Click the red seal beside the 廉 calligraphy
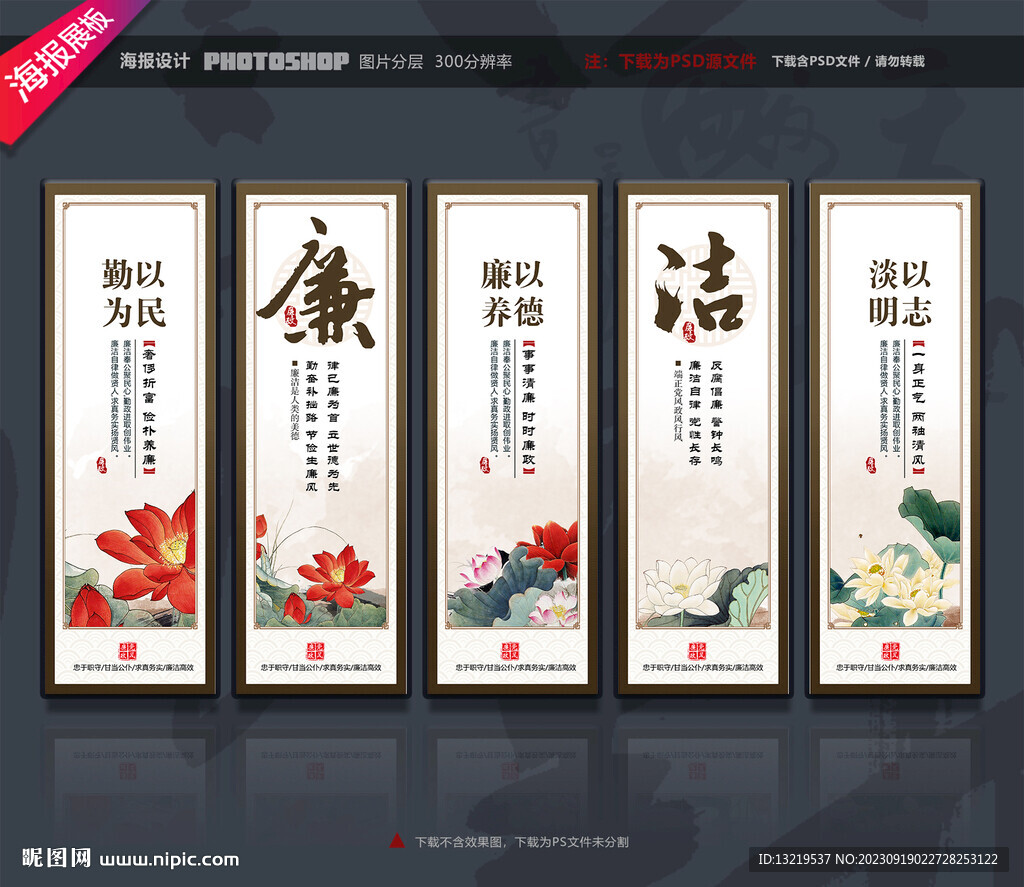The width and height of the screenshot is (1024, 887). point(290,317)
